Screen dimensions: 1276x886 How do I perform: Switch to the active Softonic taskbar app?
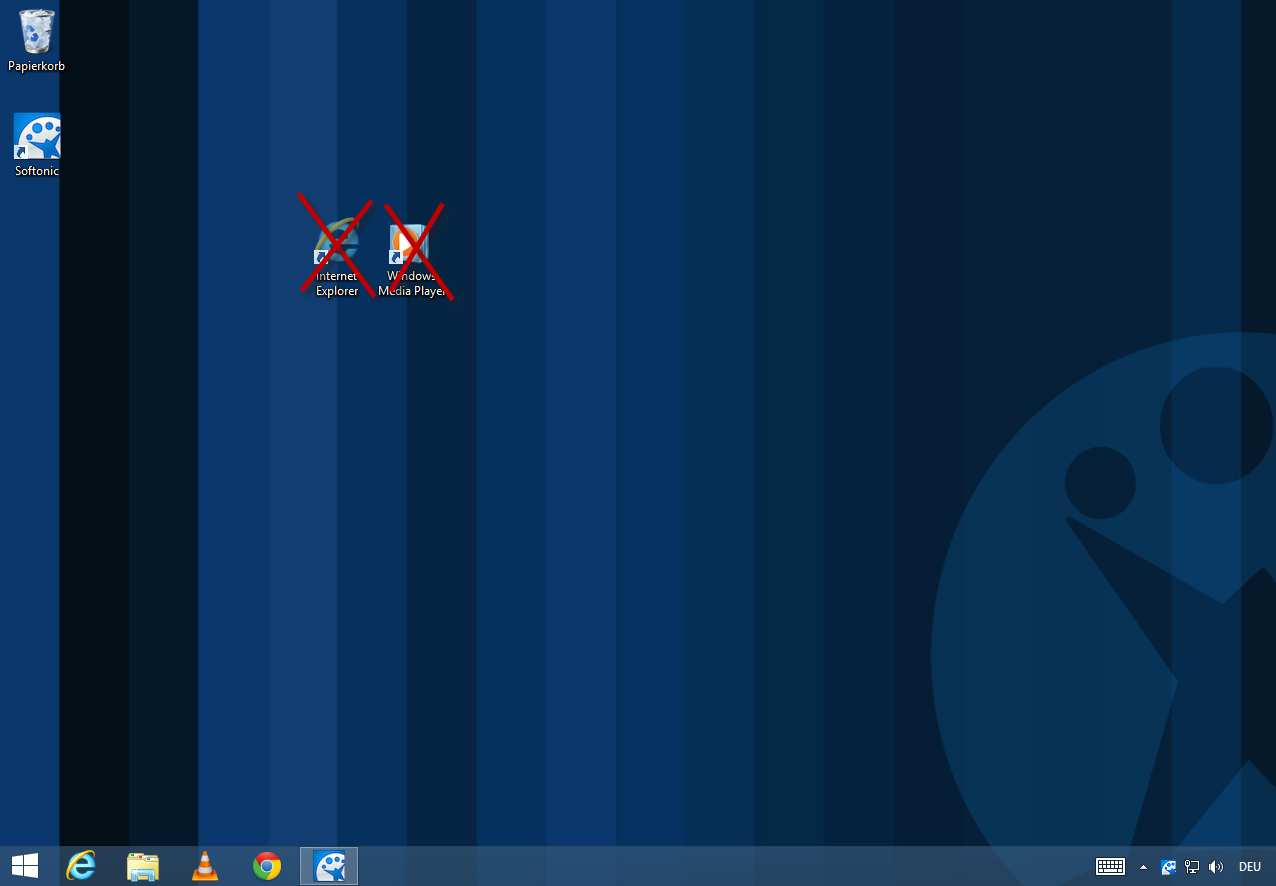329,866
